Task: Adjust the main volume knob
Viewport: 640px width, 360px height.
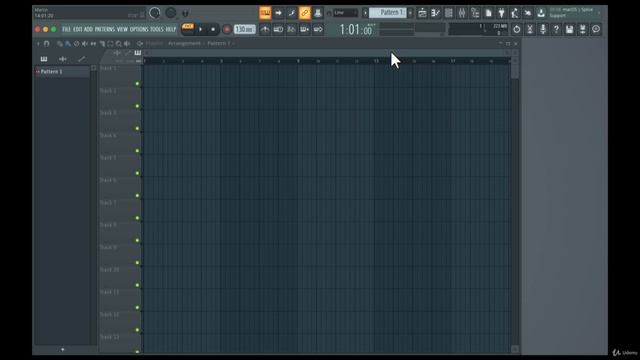Action: point(155,13)
